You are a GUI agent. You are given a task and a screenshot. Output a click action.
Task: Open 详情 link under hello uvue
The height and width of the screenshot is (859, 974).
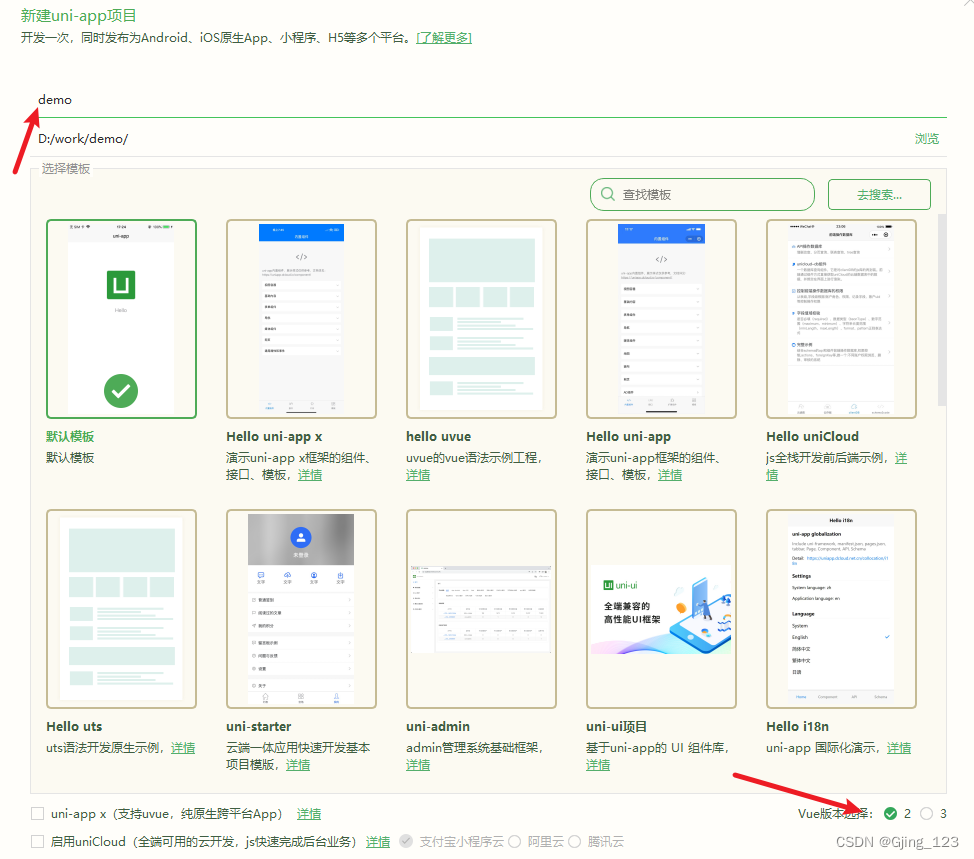(418, 475)
